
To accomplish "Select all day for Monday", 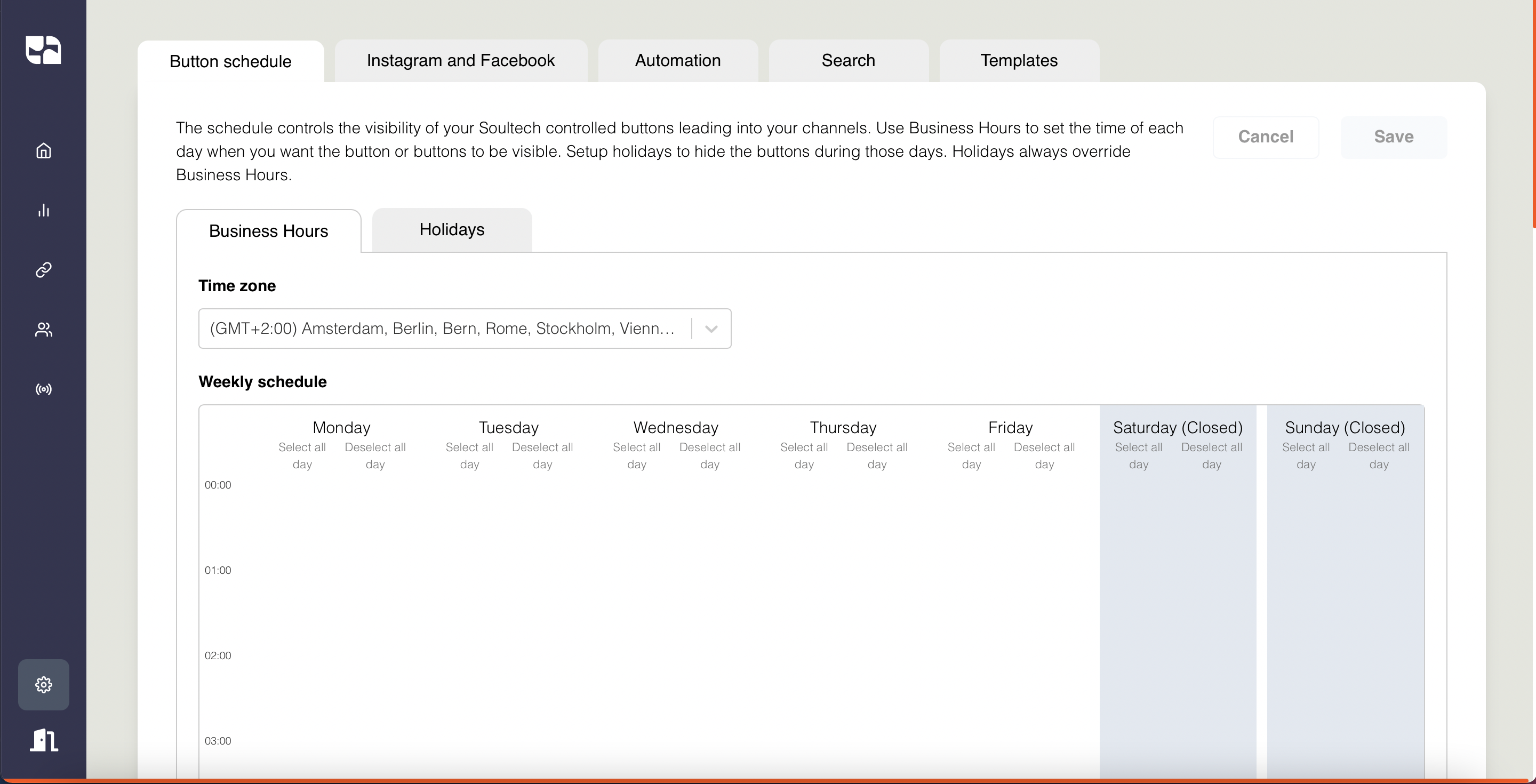I will 302,455.
